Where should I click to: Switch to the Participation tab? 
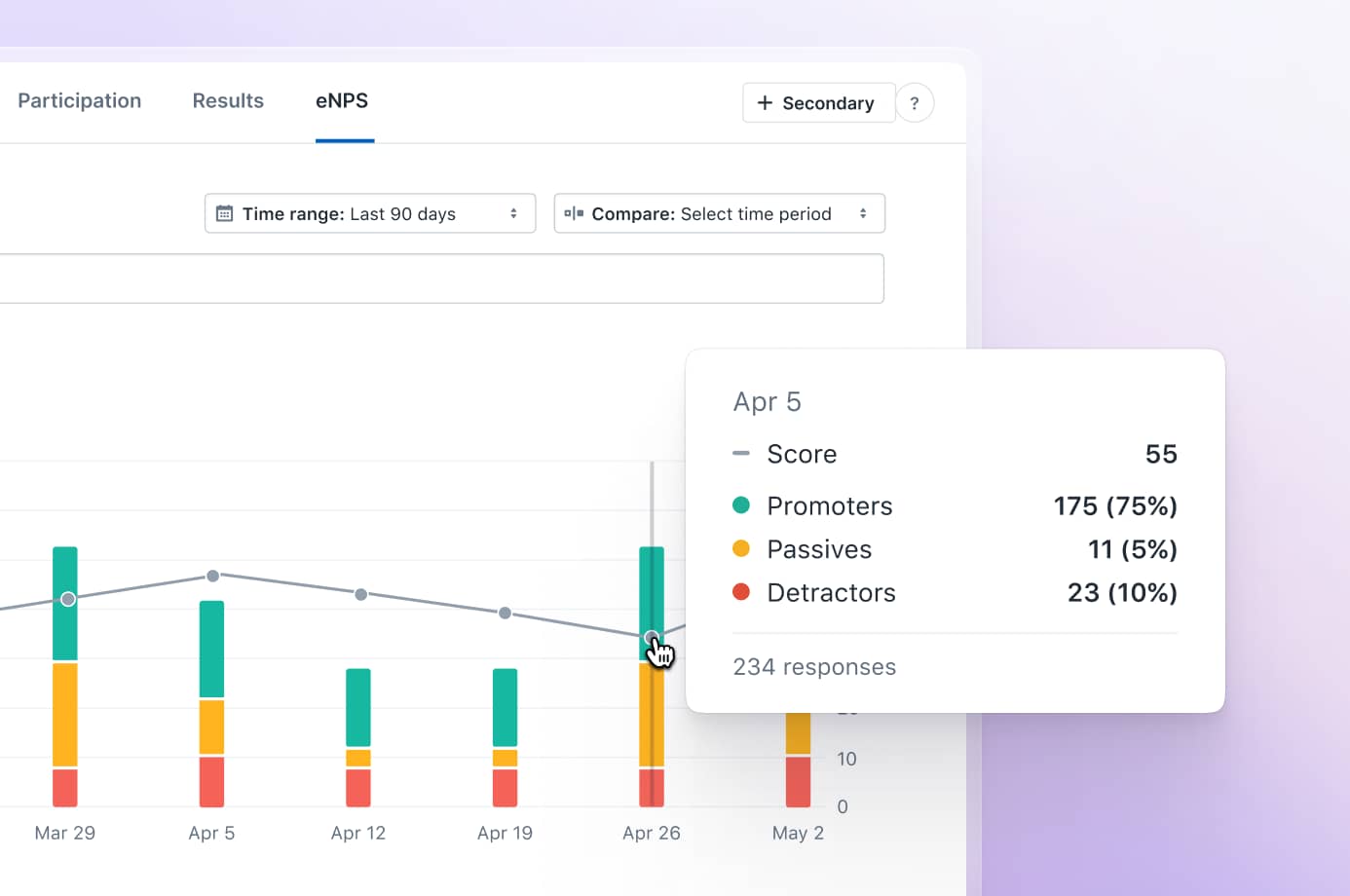(79, 100)
